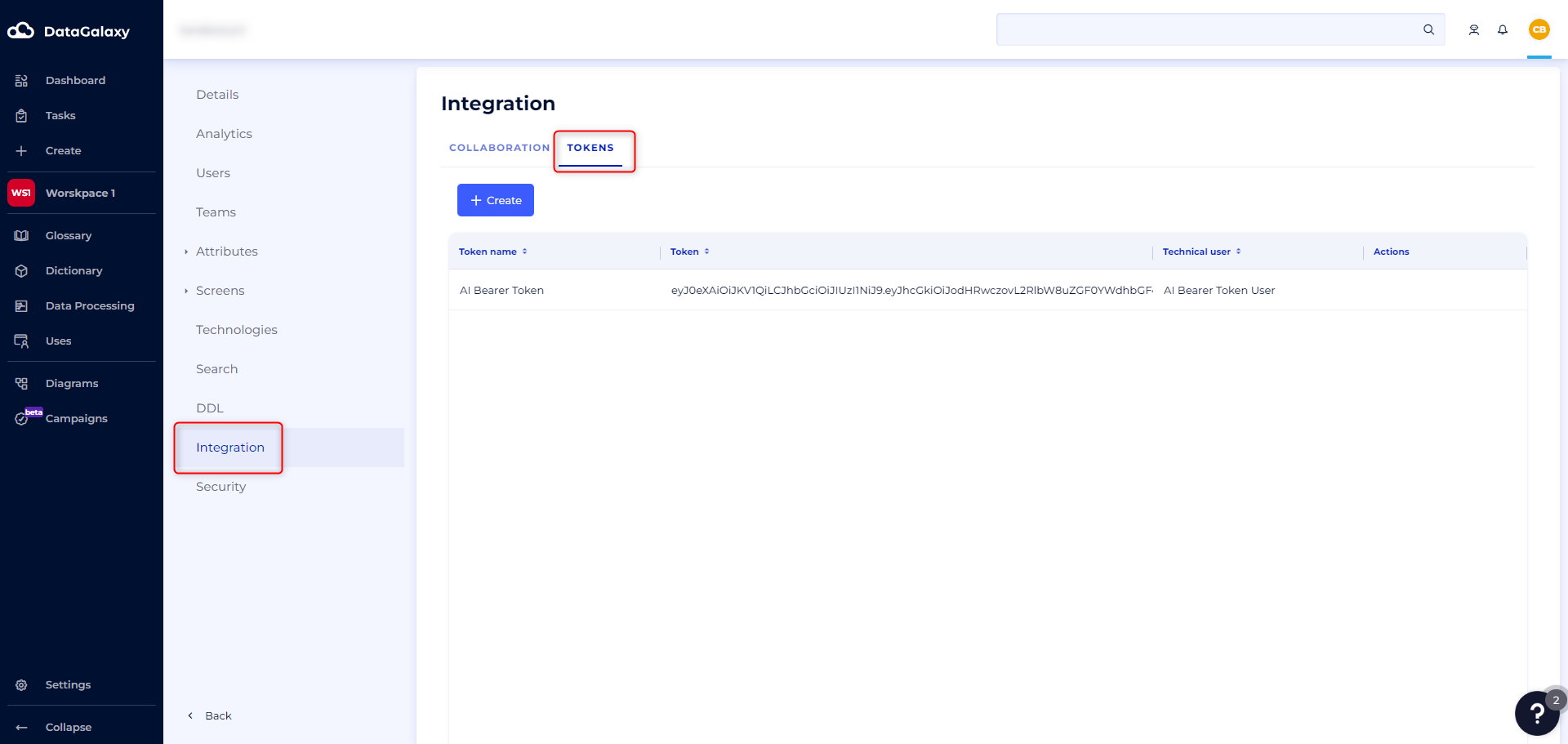Click the Screens label in settings menu
Viewport: 1568px width, 744px height.
(x=220, y=291)
